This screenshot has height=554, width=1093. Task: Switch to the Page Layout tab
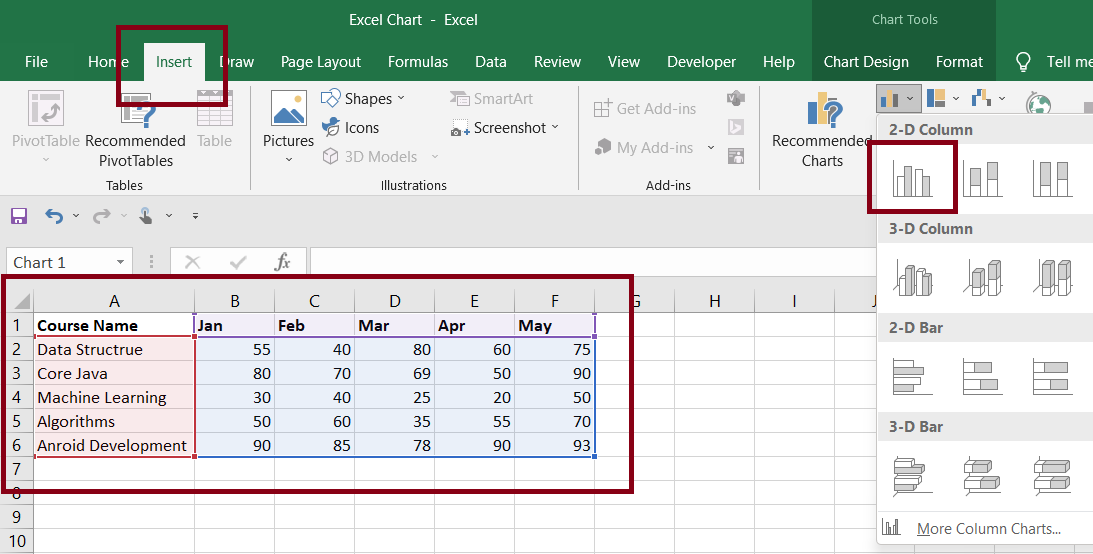click(x=321, y=62)
